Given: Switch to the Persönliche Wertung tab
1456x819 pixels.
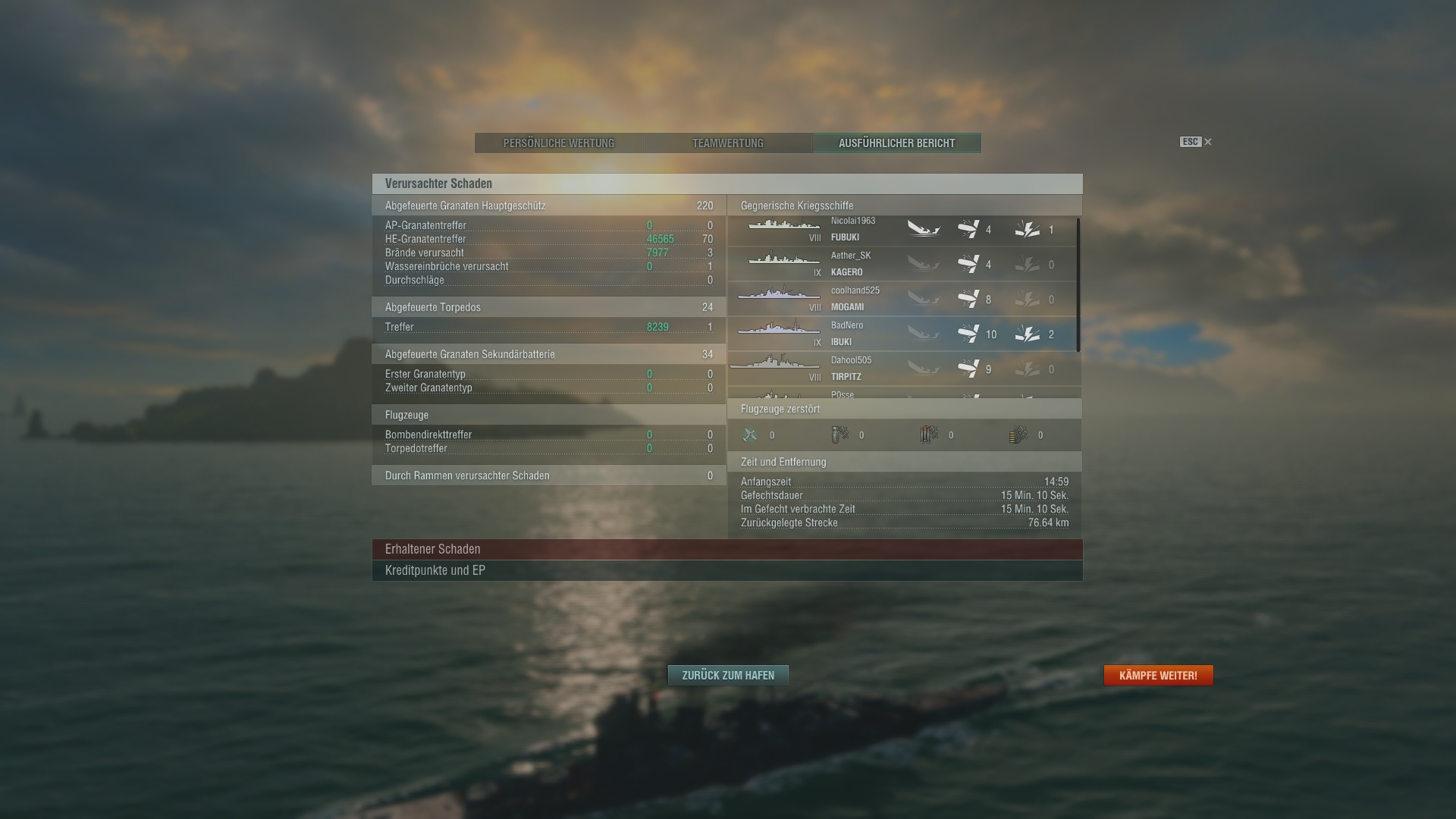Looking at the screenshot, I should coord(559,143).
